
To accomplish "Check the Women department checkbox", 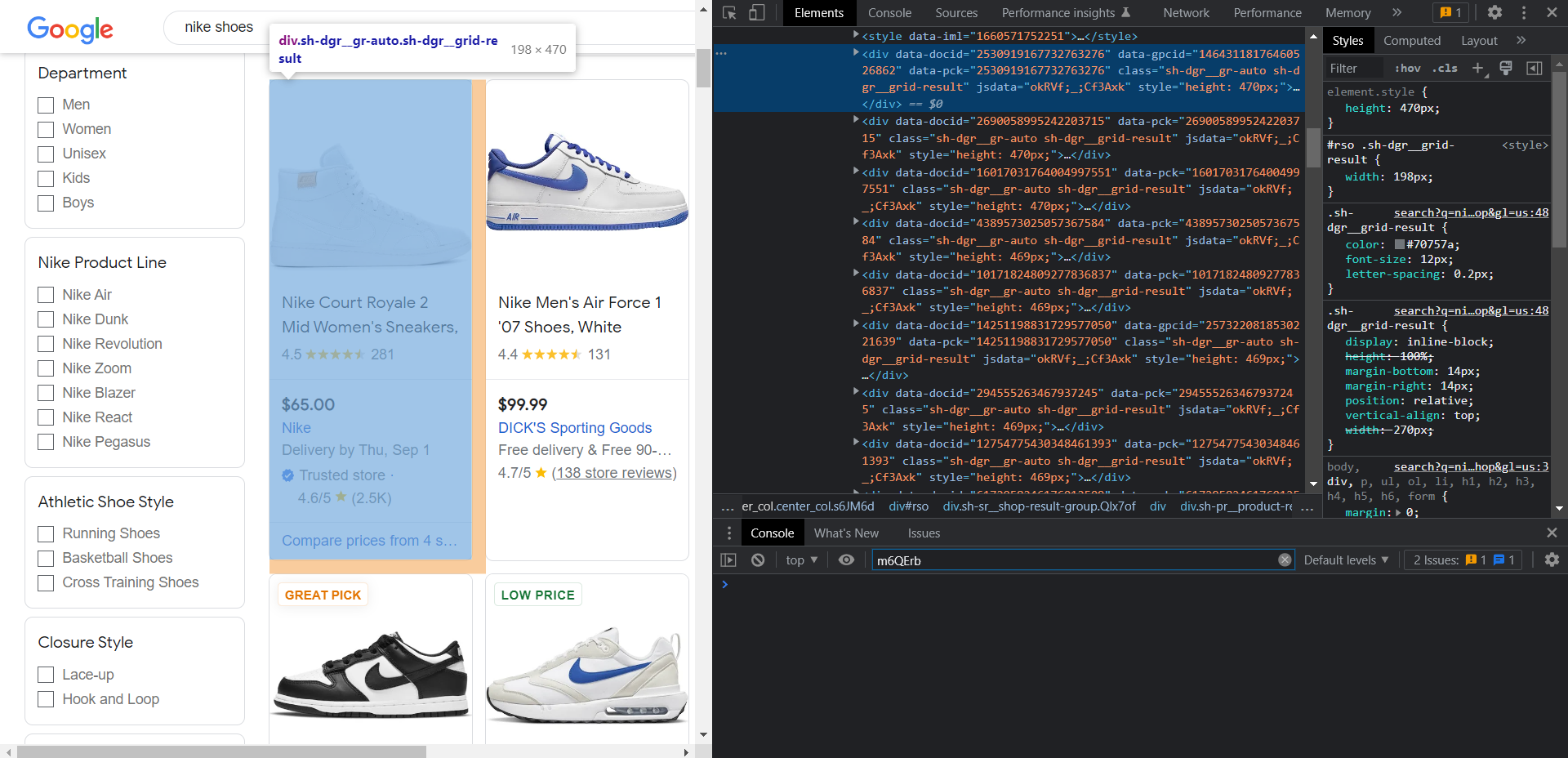I will (46, 130).
